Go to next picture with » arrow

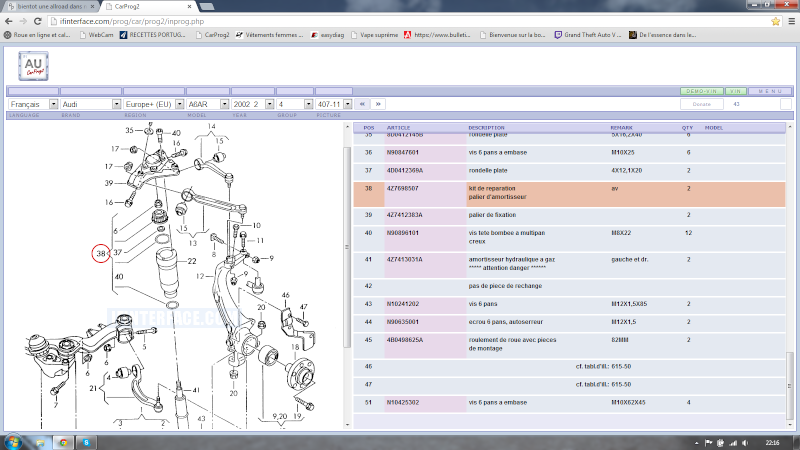378,103
